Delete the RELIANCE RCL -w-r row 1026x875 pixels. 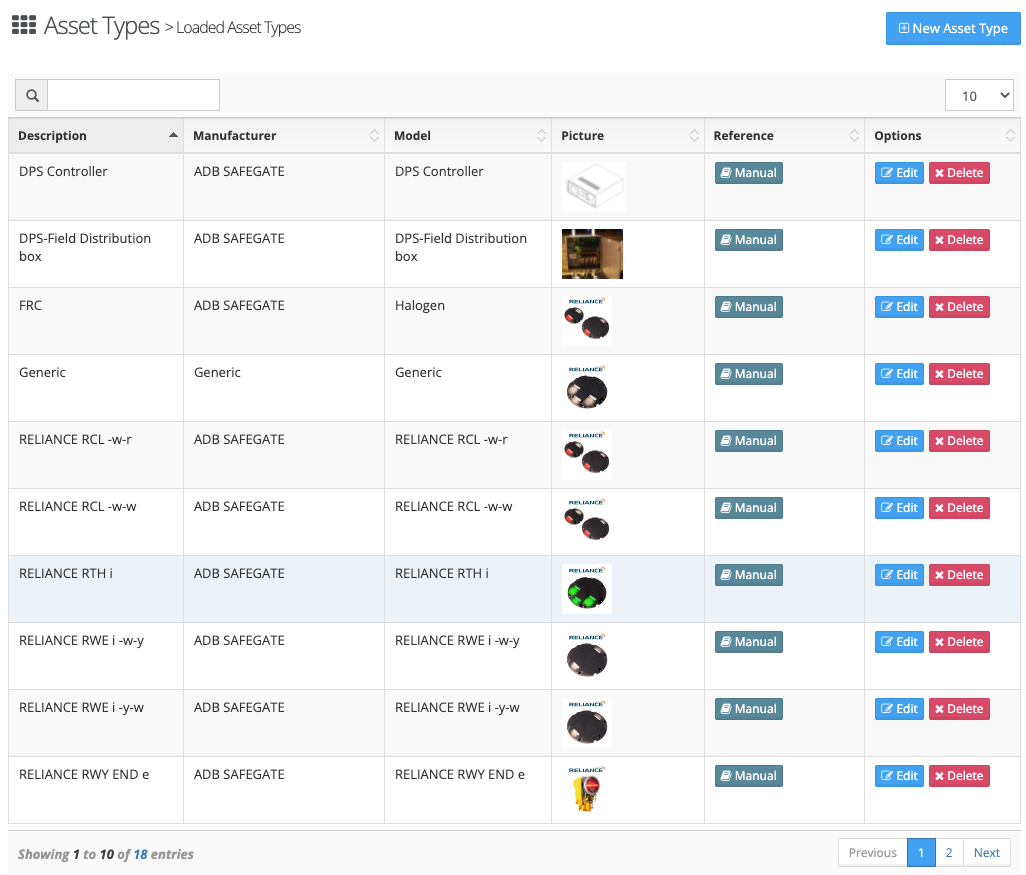point(959,440)
